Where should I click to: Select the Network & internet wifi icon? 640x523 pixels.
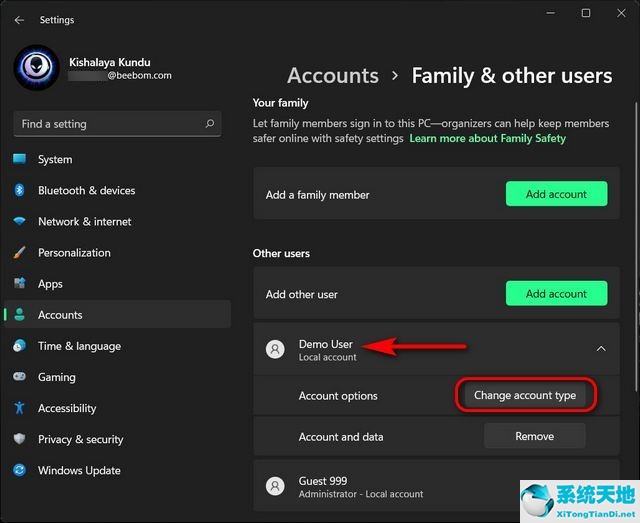(19, 221)
